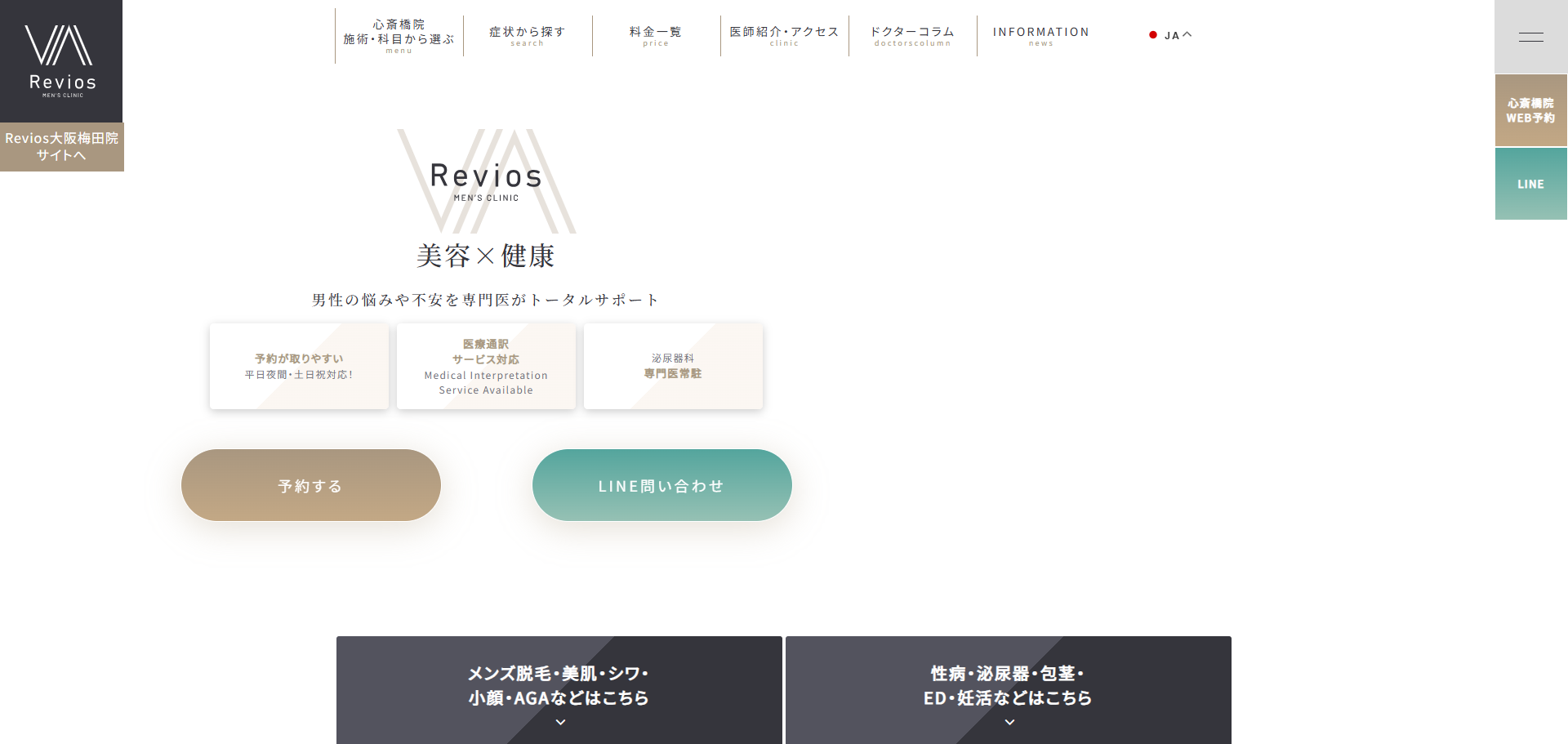Open 料金一覧 price menu item

[656, 36]
